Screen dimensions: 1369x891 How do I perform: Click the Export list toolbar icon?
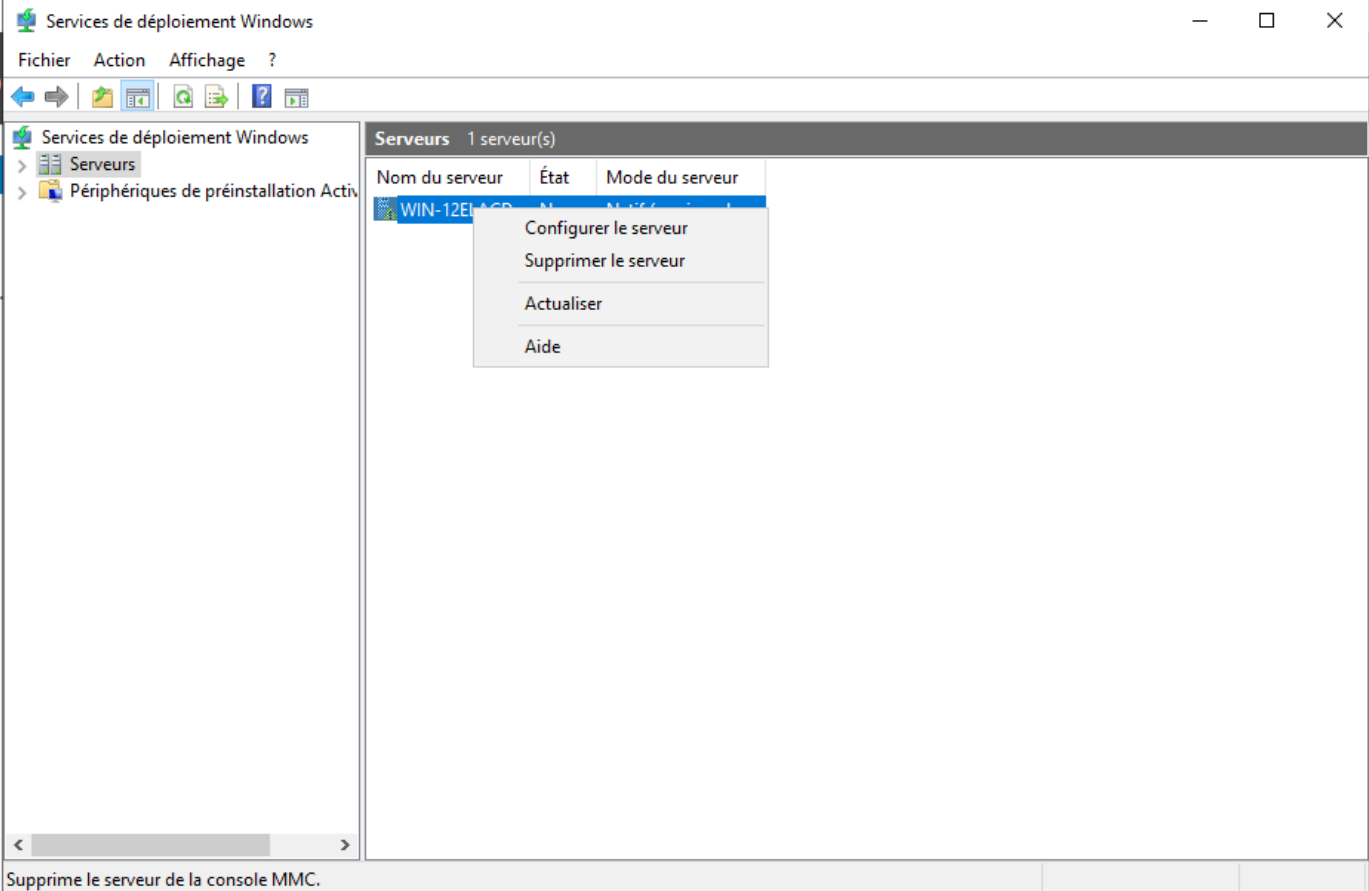[216, 97]
